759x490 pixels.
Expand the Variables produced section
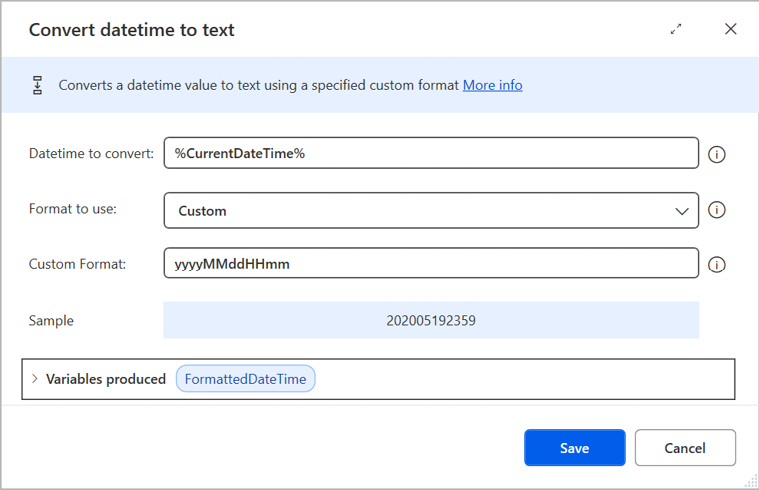[x=34, y=379]
